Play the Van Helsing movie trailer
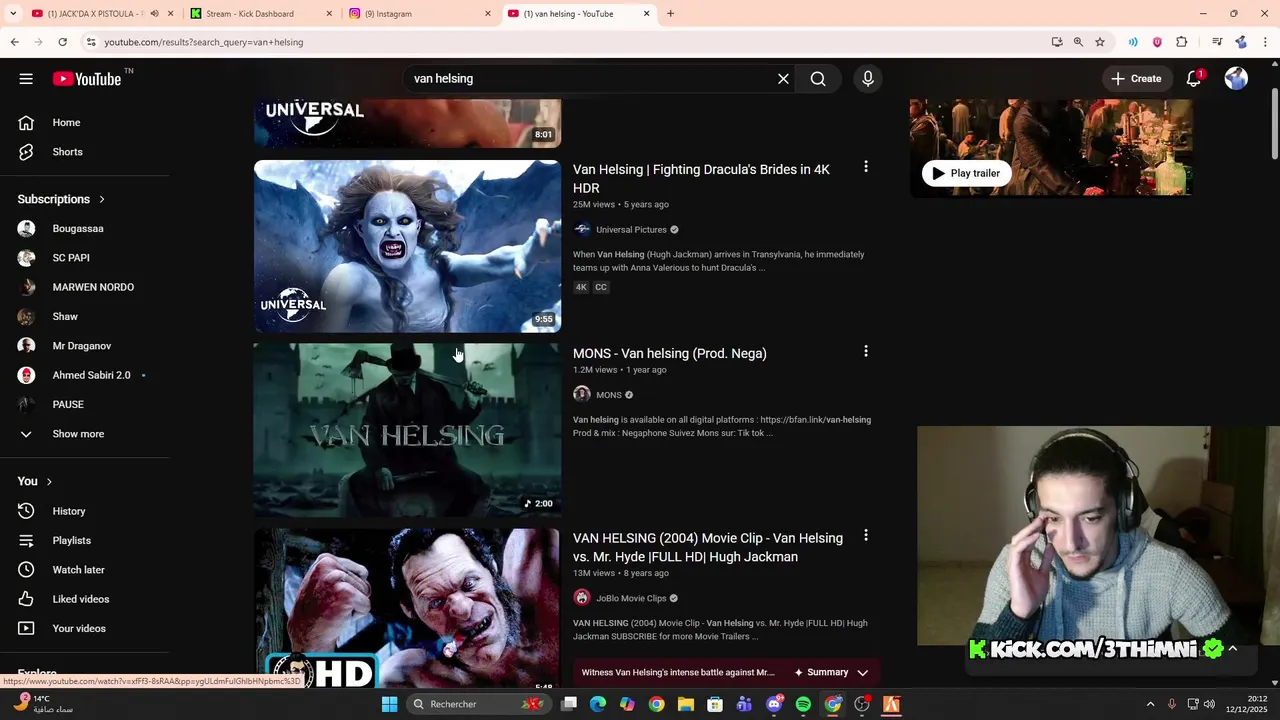The image size is (1280, 720). click(x=966, y=174)
